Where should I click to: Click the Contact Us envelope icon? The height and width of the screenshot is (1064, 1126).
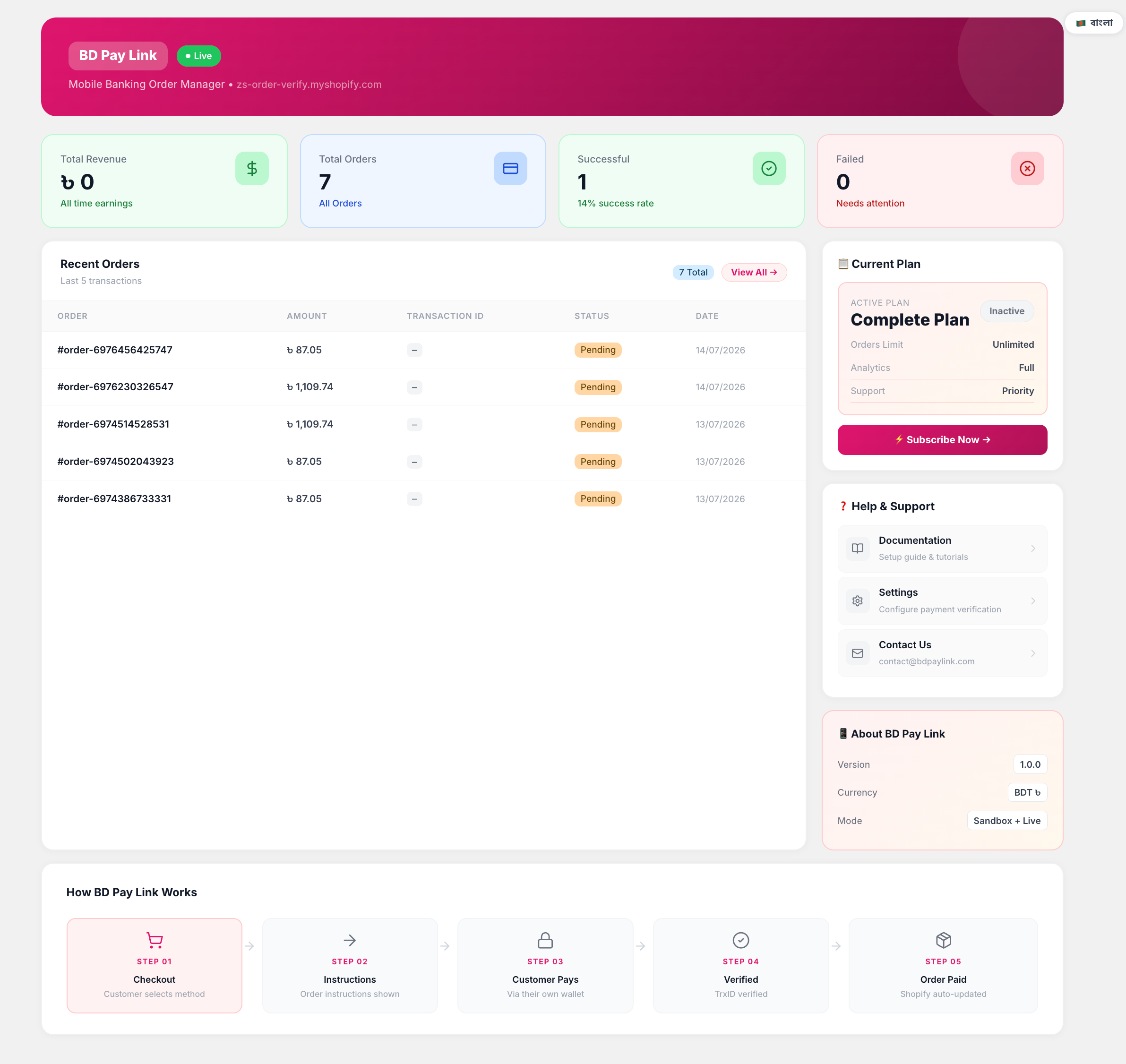tap(858, 653)
